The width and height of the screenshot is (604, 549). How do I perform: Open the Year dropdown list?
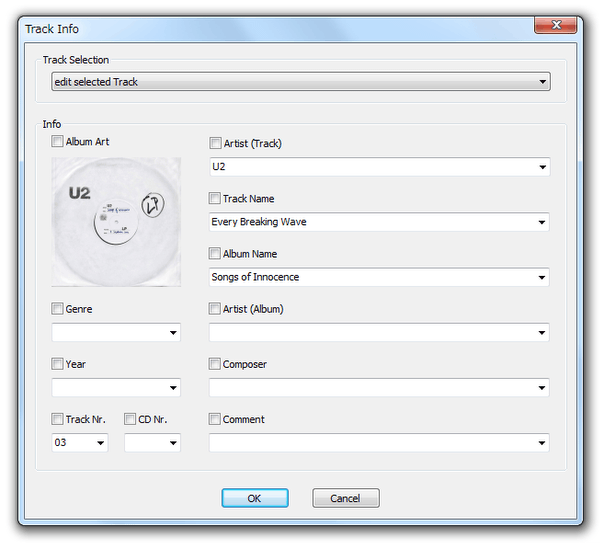click(x=173, y=388)
